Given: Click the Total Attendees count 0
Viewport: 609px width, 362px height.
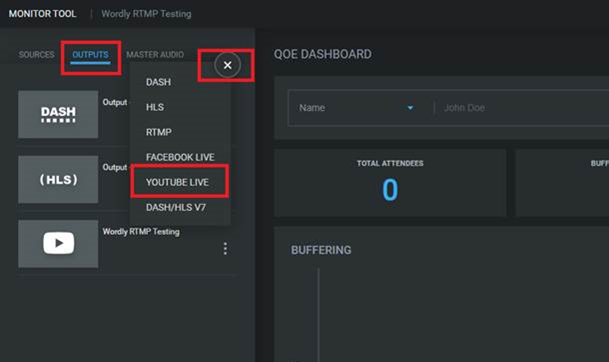Looking at the screenshot, I should tap(390, 190).
